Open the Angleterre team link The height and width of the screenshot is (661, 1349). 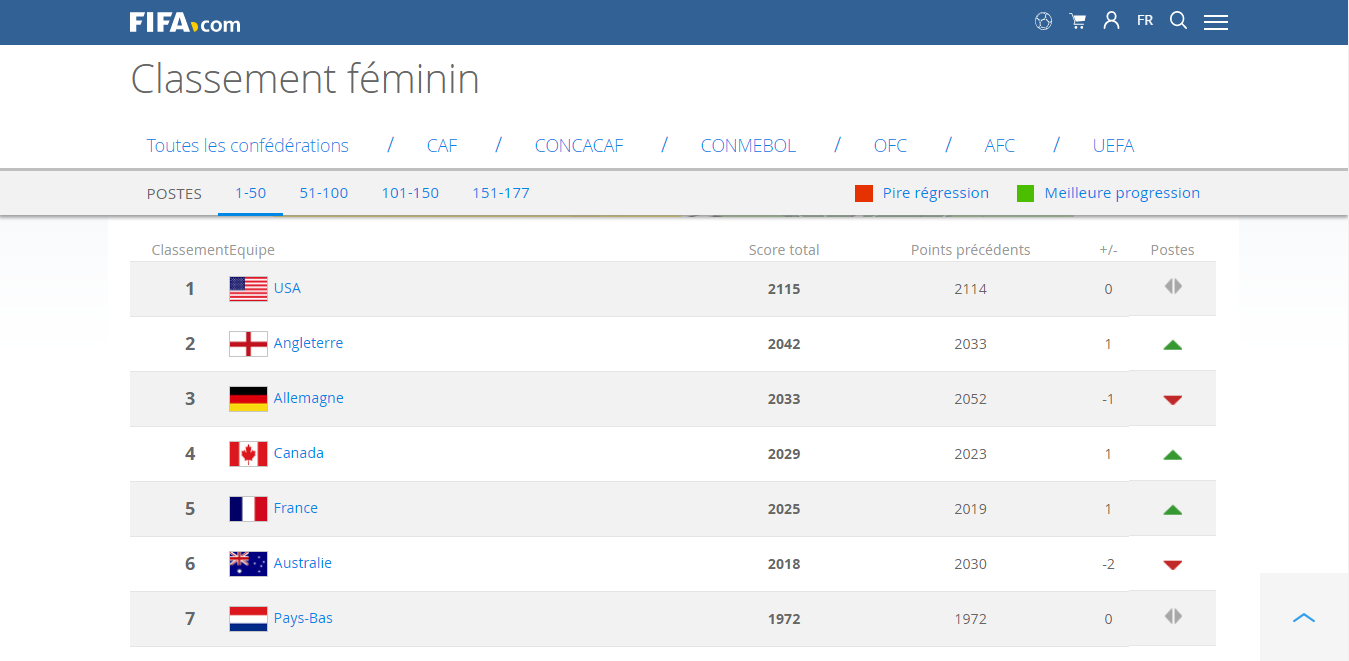(x=308, y=343)
